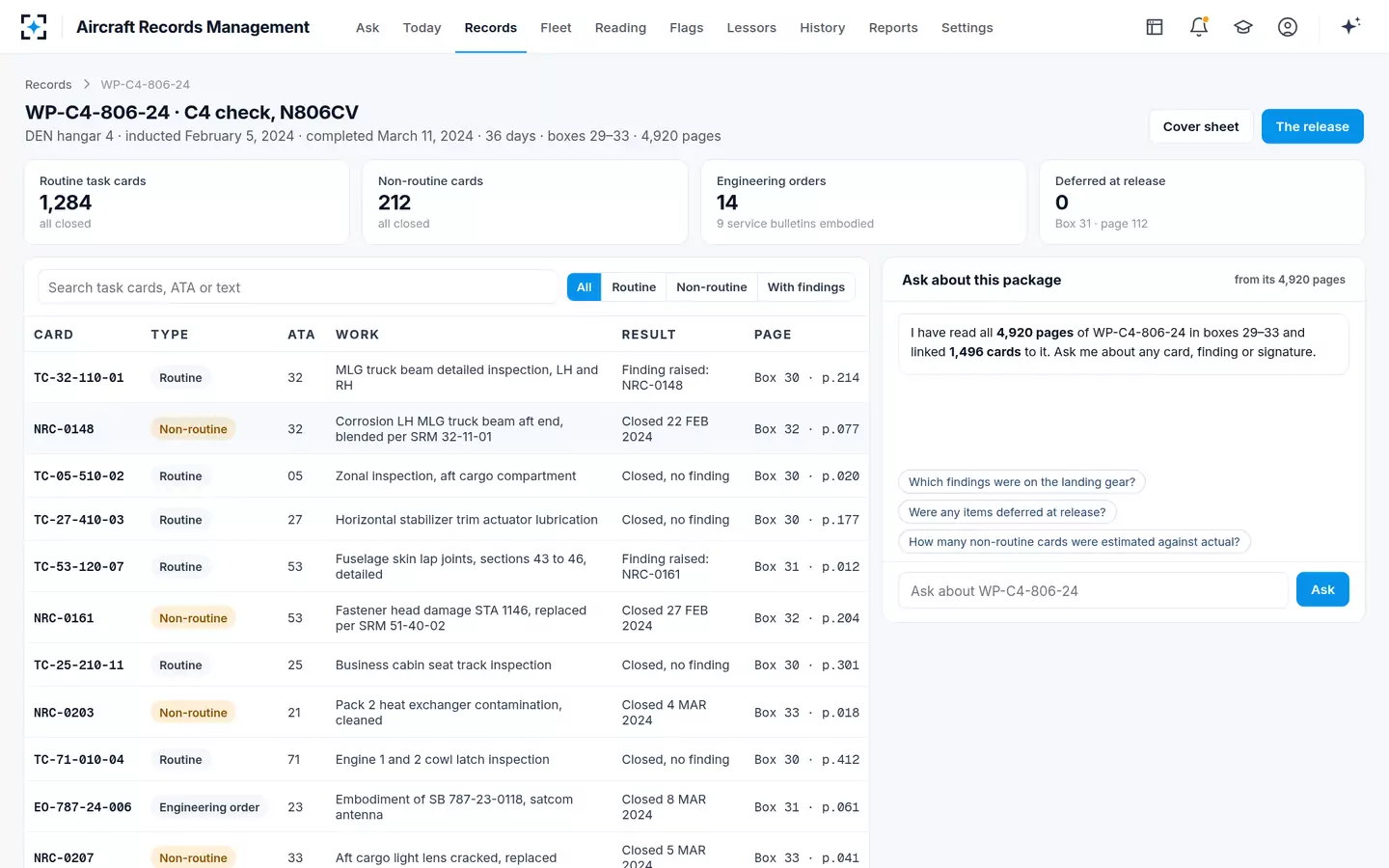Switch to the Fleet tab
Viewport: 1389px width, 868px height.
(x=556, y=28)
